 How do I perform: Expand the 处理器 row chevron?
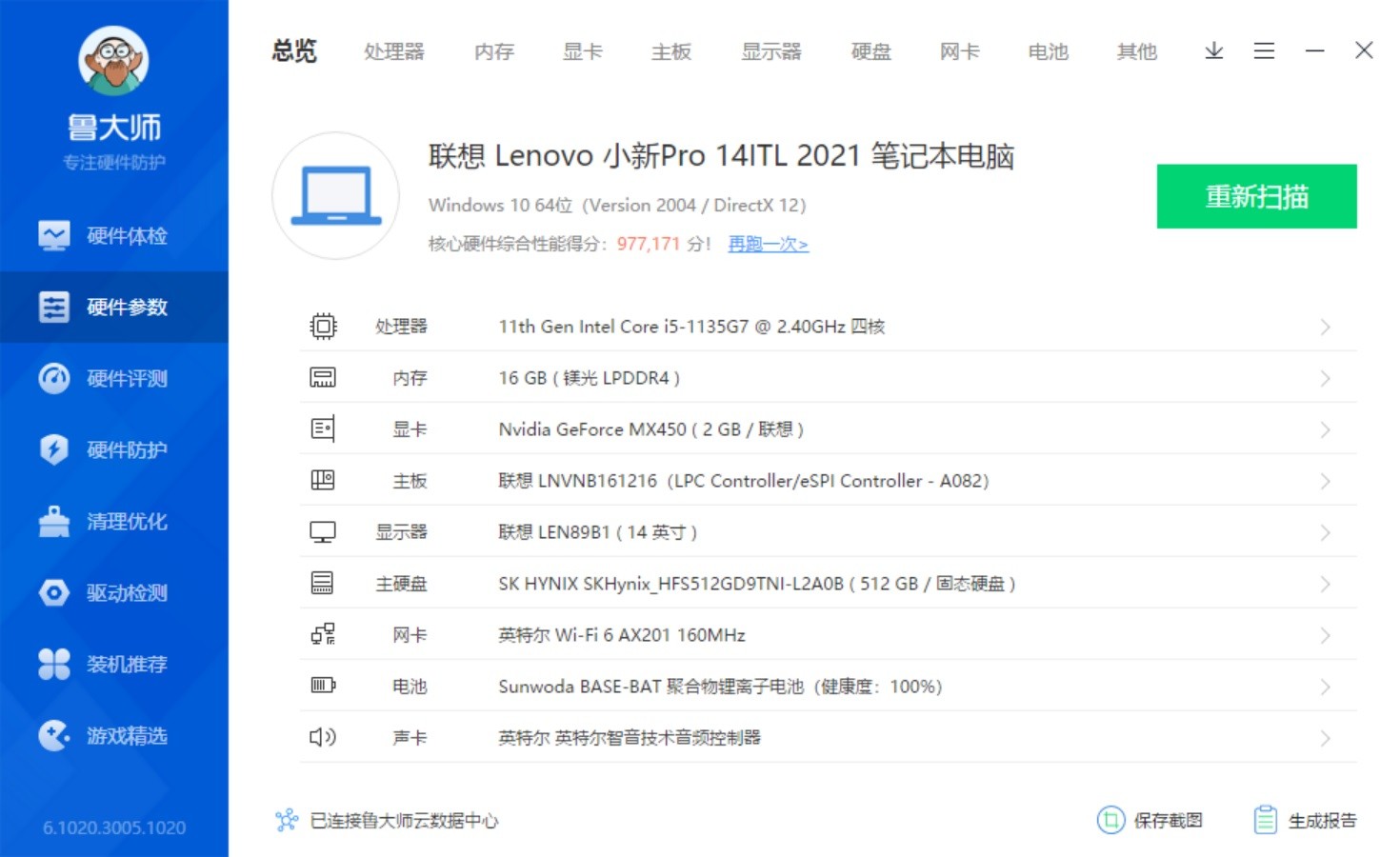coord(1325,328)
